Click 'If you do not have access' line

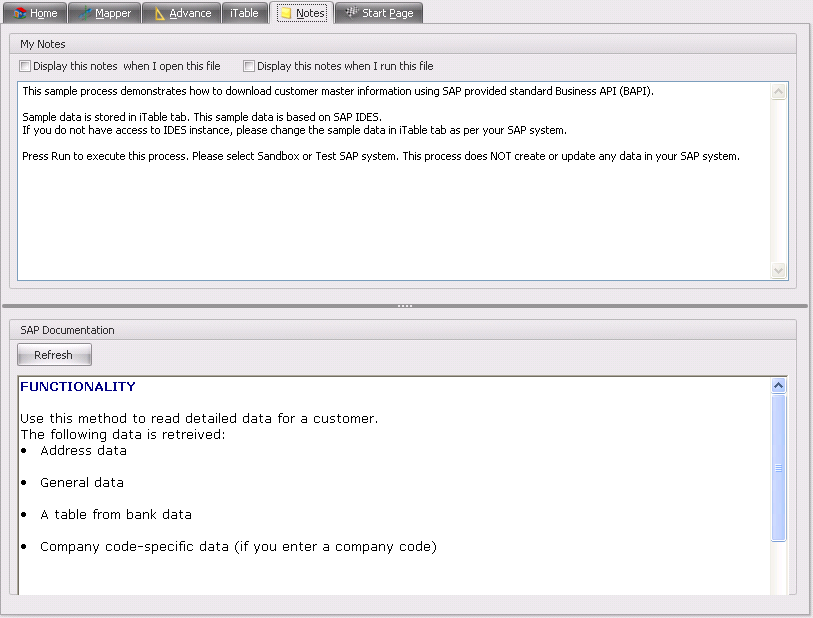click(295, 130)
